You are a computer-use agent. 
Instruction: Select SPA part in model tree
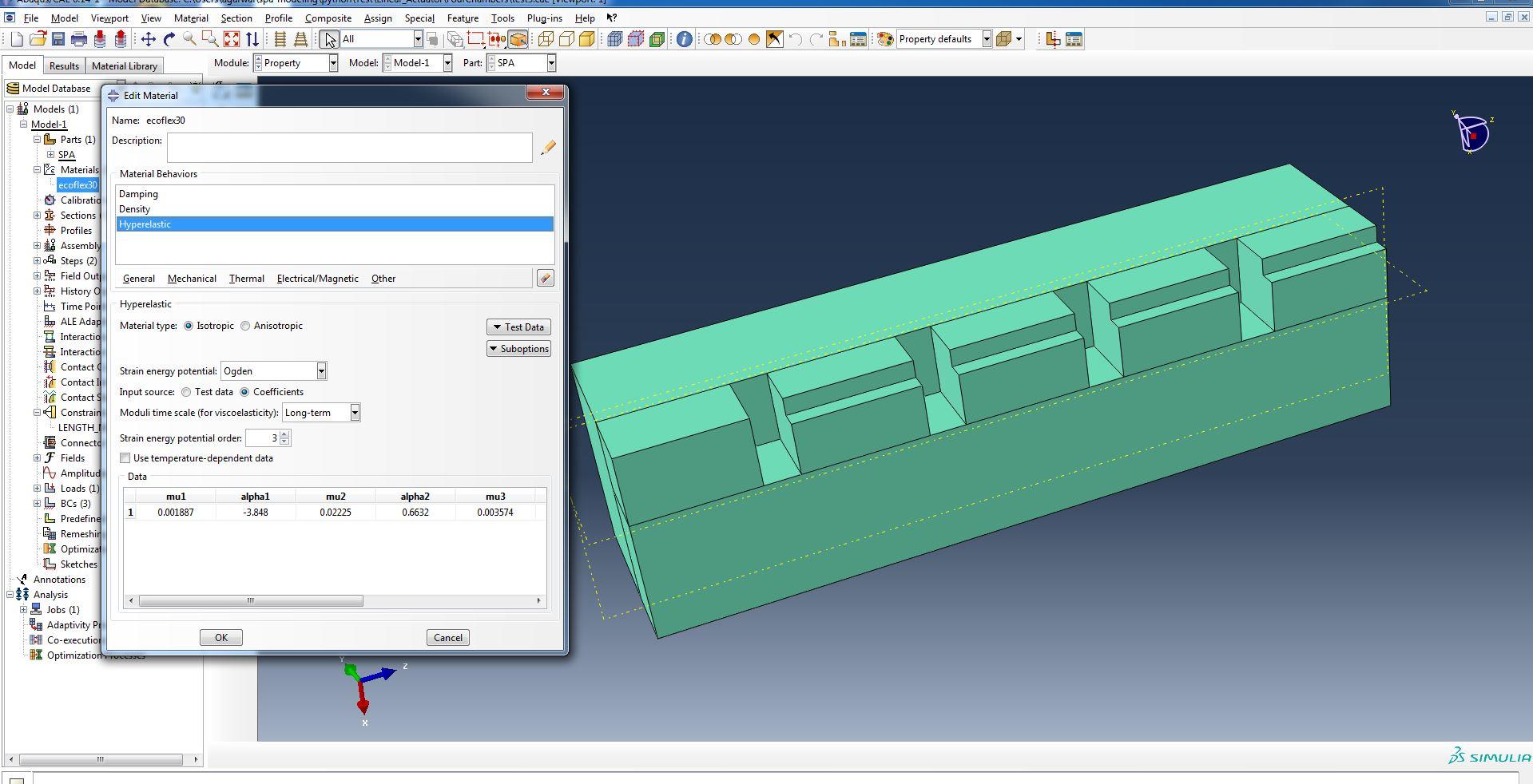67,155
